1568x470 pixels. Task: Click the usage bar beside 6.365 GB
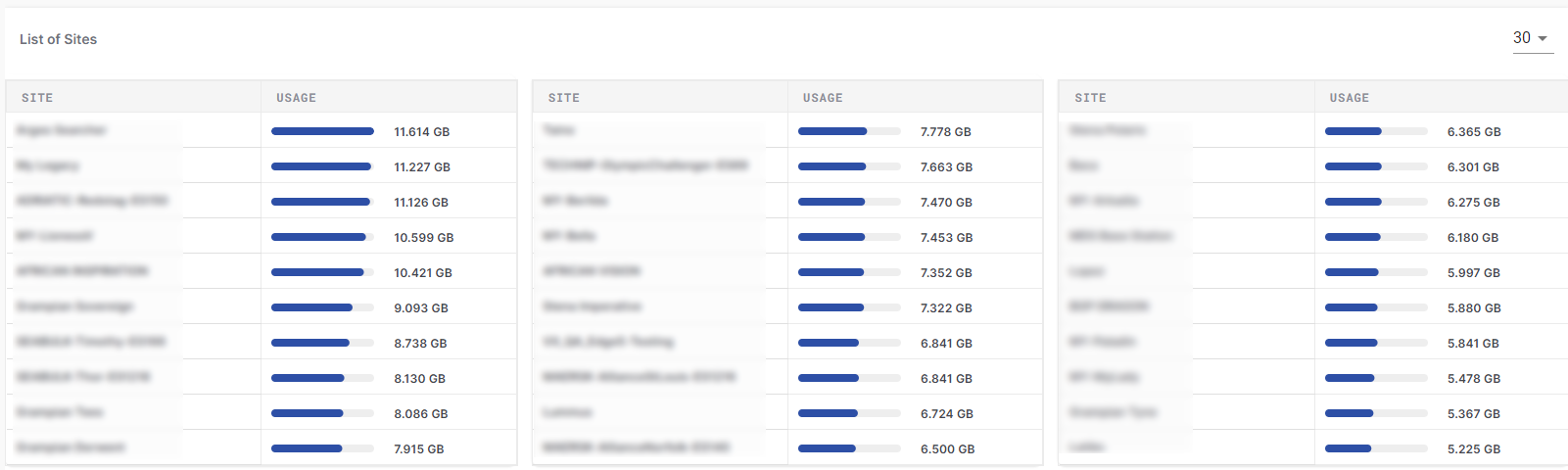[1375, 131]
